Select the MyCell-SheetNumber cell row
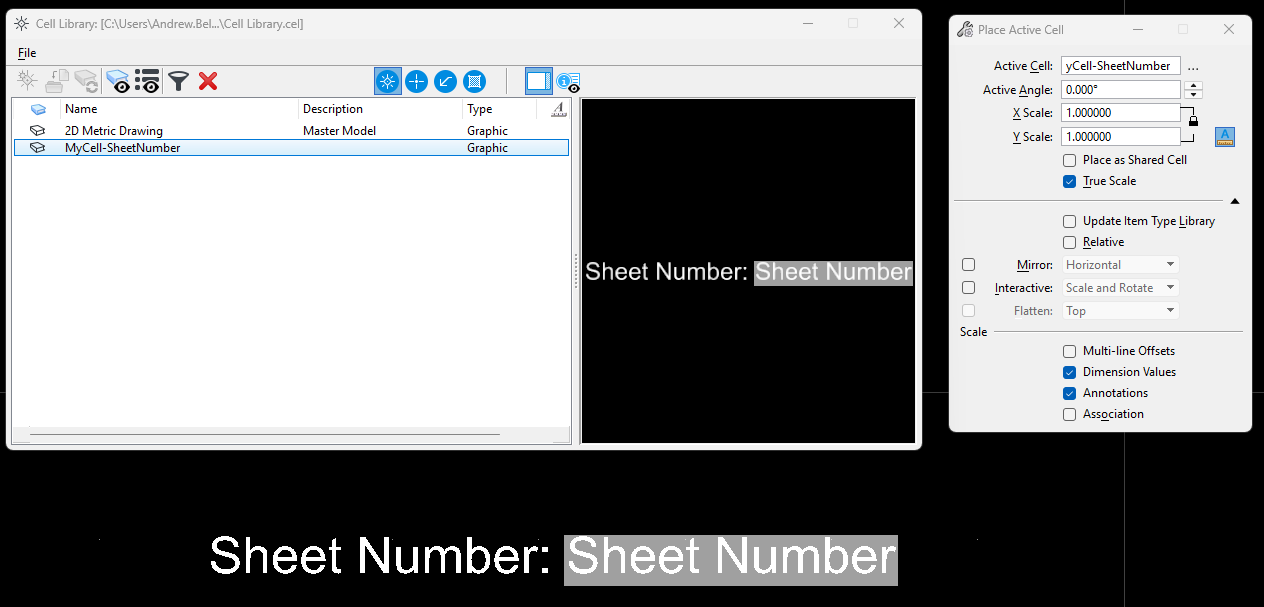 pos(291,148)
